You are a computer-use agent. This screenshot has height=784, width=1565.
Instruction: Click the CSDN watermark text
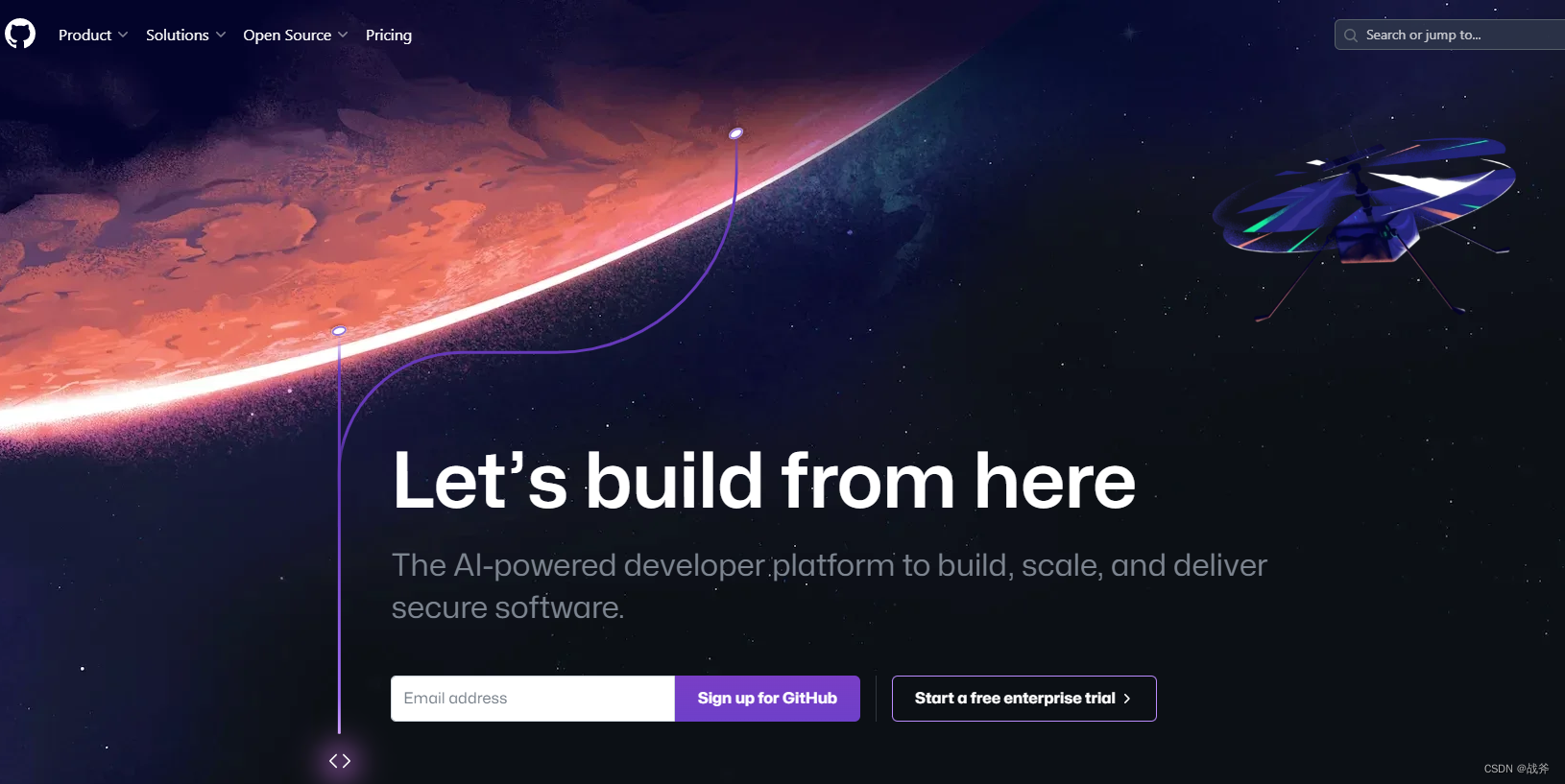(x=1516, y=769)
